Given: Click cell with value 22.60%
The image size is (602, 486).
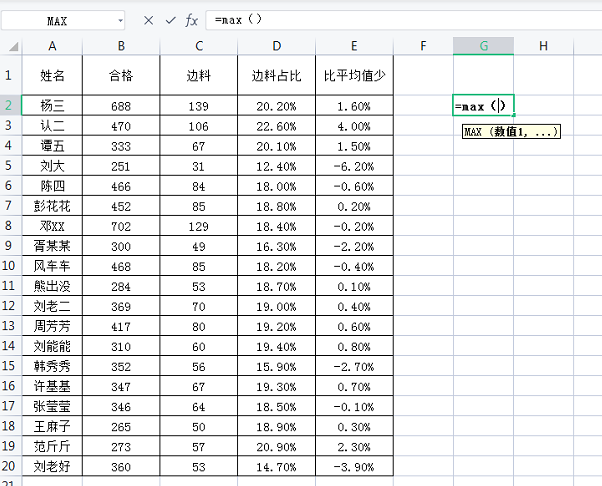Looking at the screenshot, I should click(x=276, y=126).
